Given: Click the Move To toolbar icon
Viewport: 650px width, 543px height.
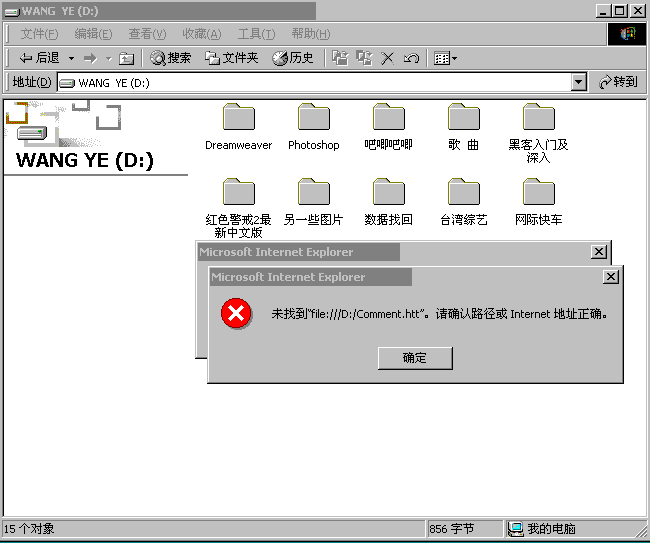Looking at the screenshot, I should tap(340, 58).
